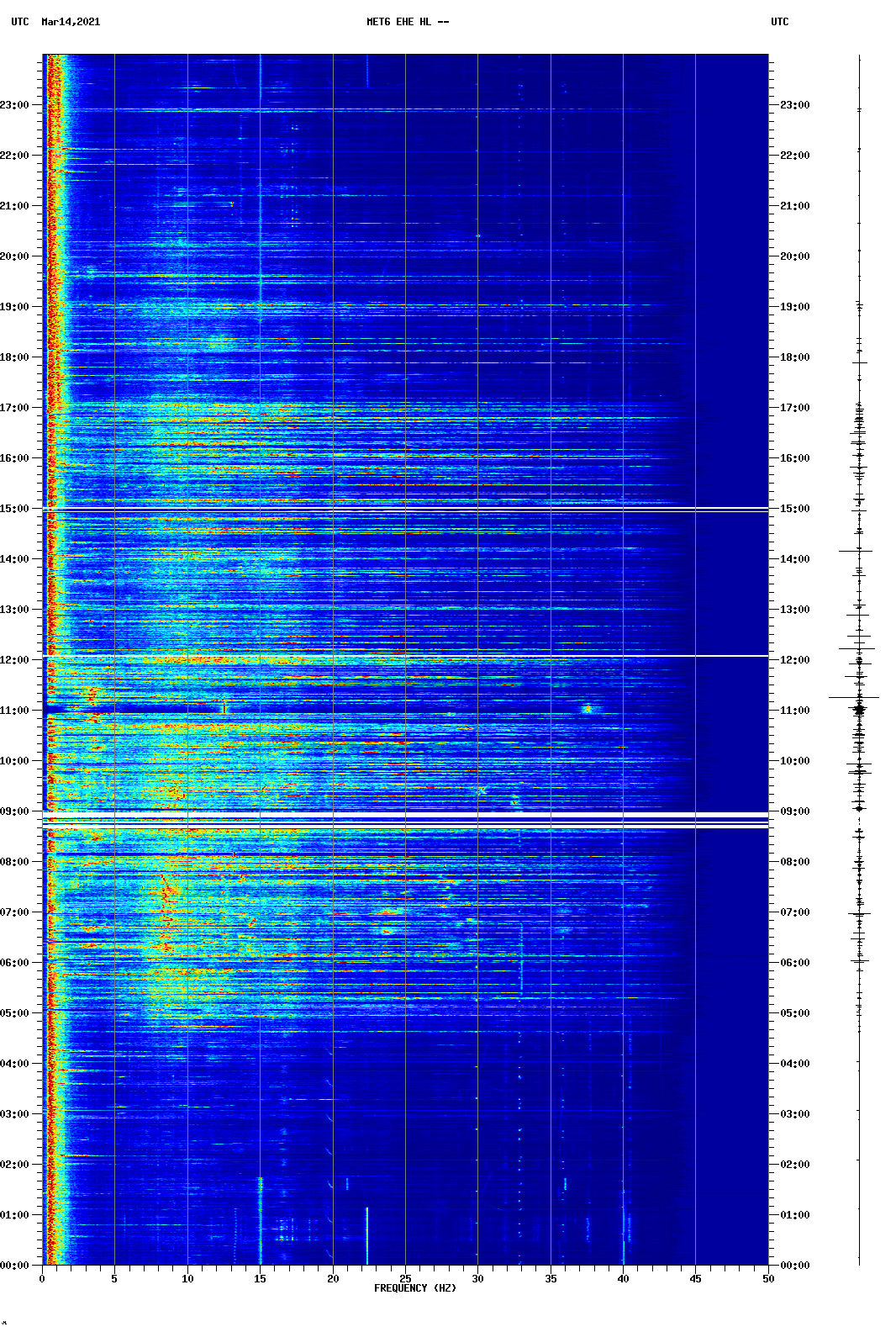Click the top-right UTC label
Screen dimensions: 896x1332
click(x=779, y=22)
